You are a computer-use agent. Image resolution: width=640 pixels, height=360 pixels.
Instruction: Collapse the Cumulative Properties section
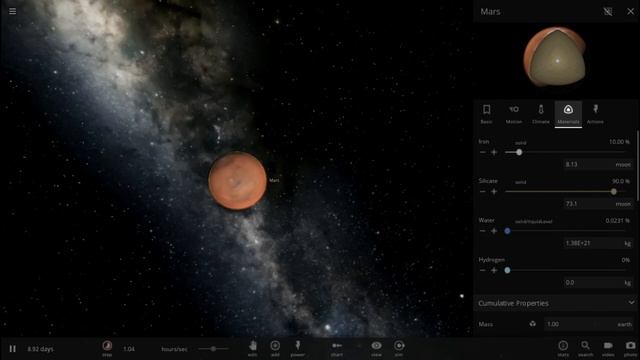631,303
